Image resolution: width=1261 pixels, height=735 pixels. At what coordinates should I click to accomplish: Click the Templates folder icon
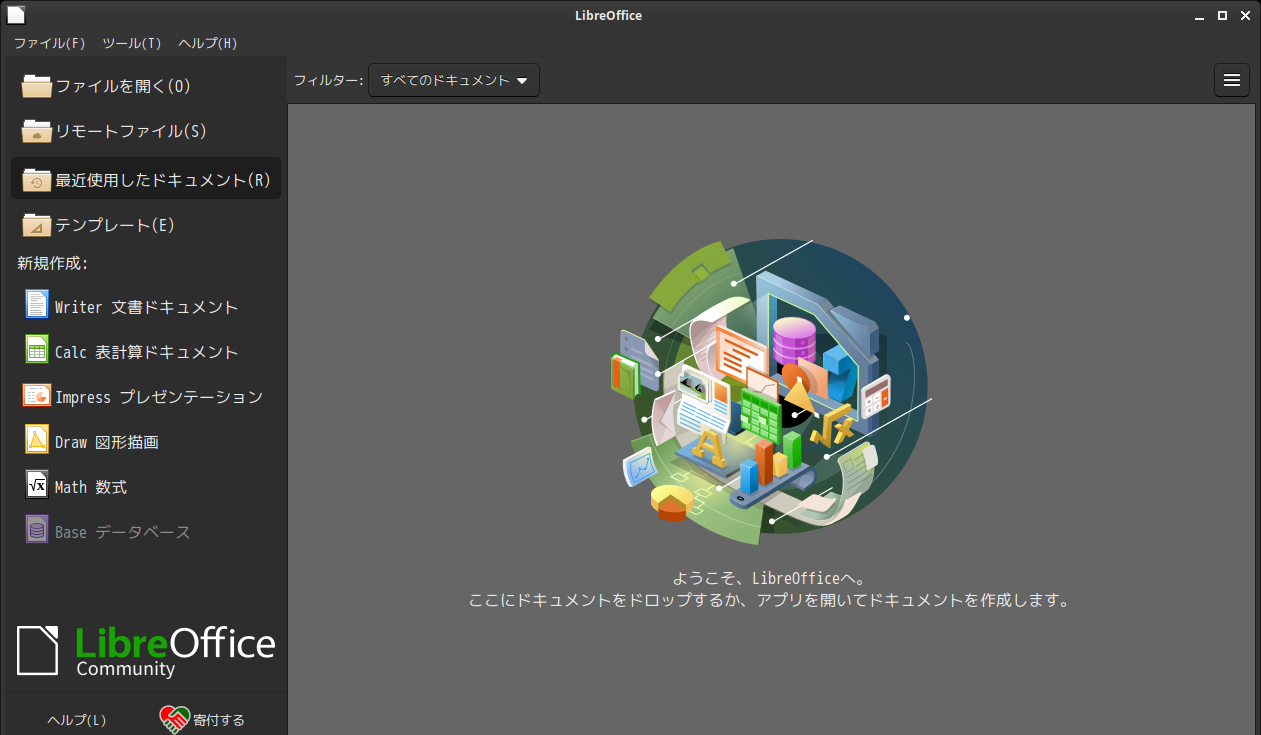(x=37, y=225)
